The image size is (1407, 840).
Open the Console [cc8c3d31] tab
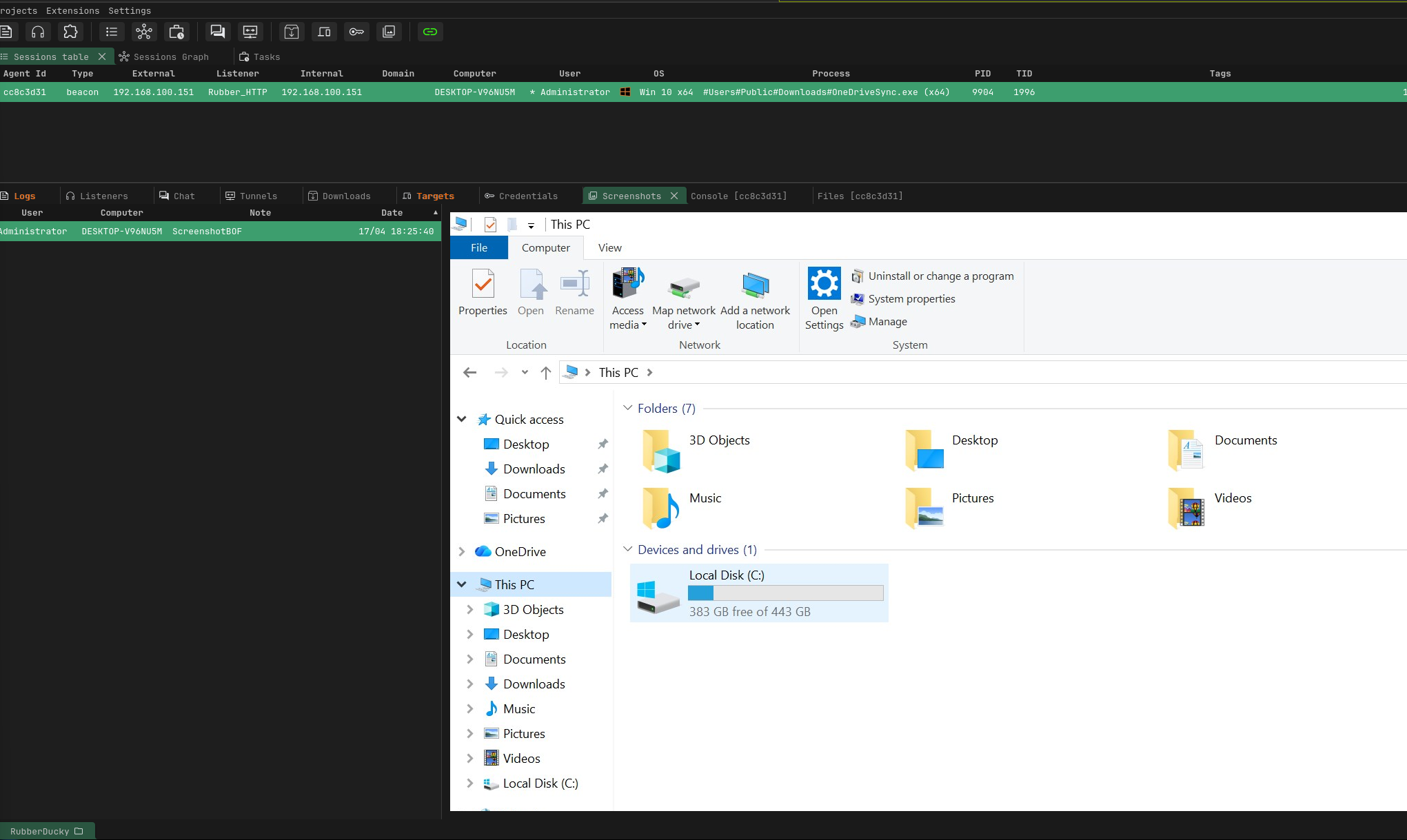point(738,196)
